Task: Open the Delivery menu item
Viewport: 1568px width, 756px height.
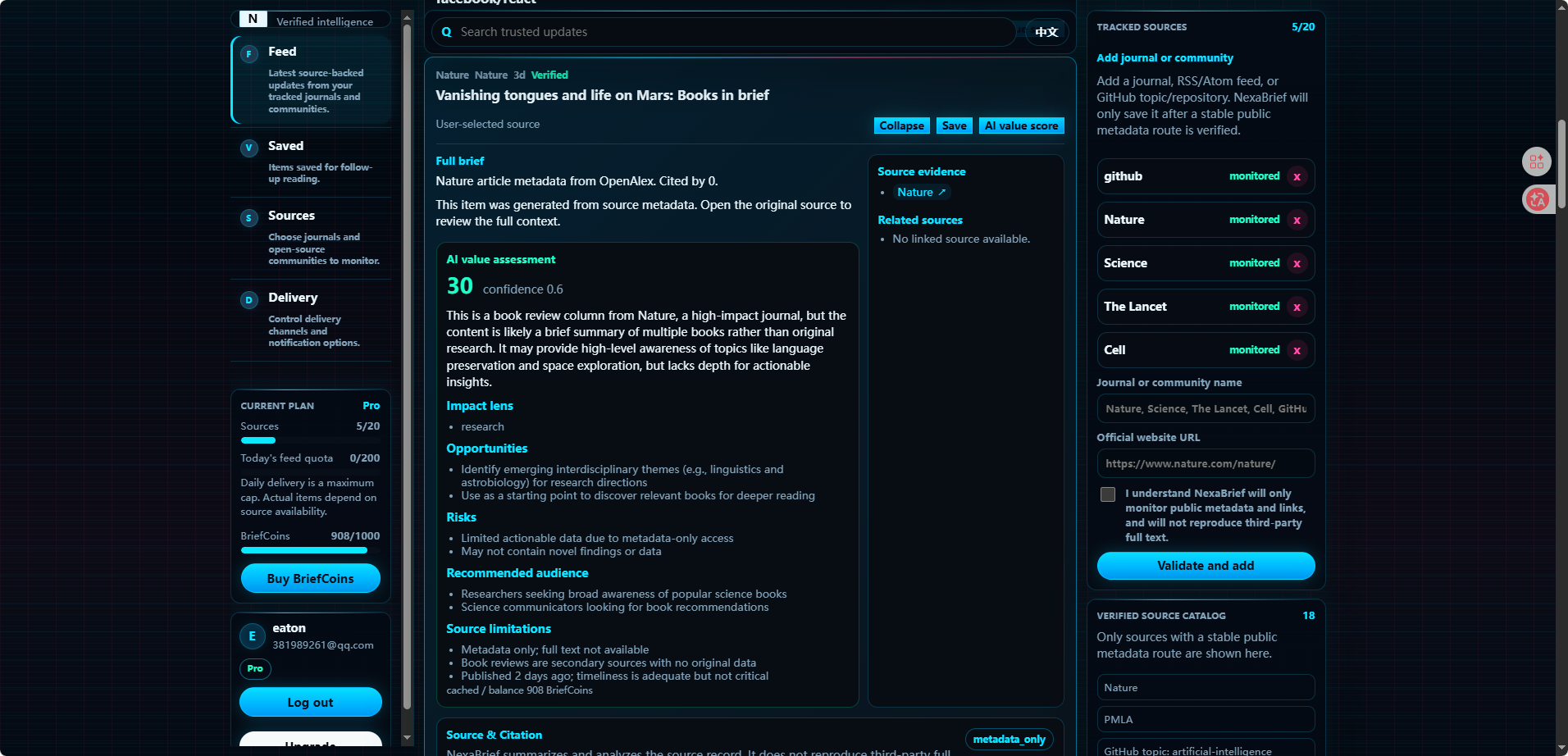Action: pos(311,320)
